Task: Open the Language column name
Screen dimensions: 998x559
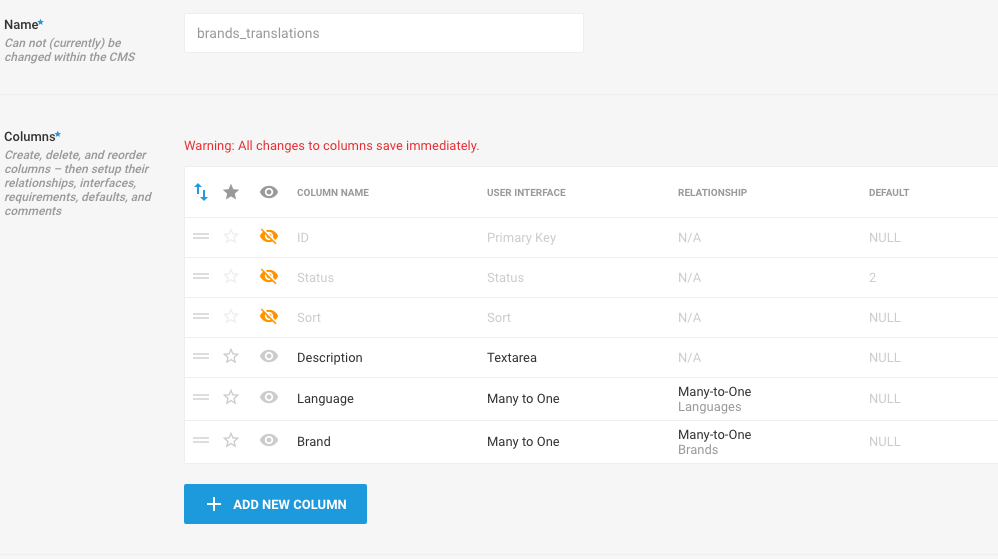Action: click(325, 399)
